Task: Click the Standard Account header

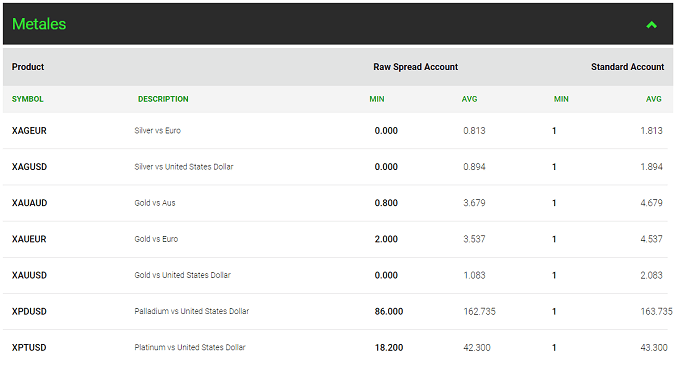Action: [627, 67]
